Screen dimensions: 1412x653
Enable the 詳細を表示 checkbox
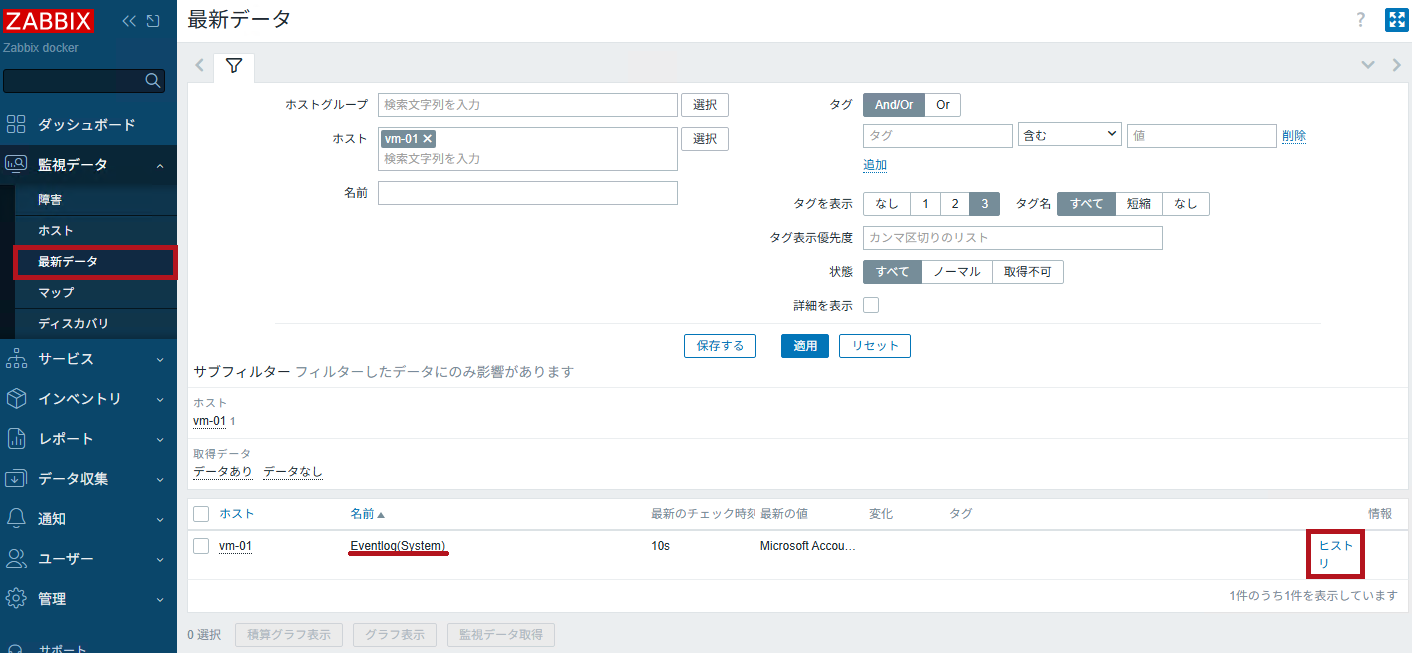pyautogui.click(x=871, y=305)
